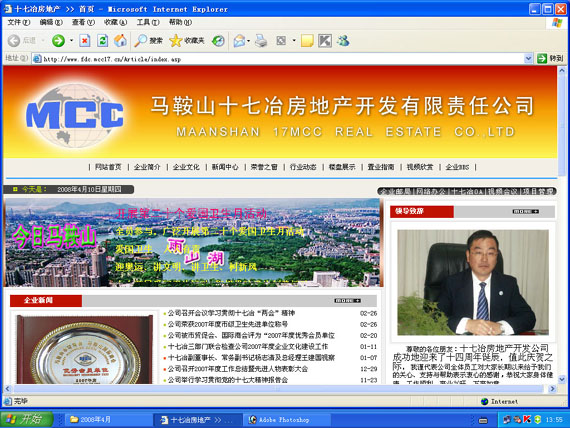570x428 pixels.
Task: Open the 视频欣赏 navigation link
Action: 420,167
